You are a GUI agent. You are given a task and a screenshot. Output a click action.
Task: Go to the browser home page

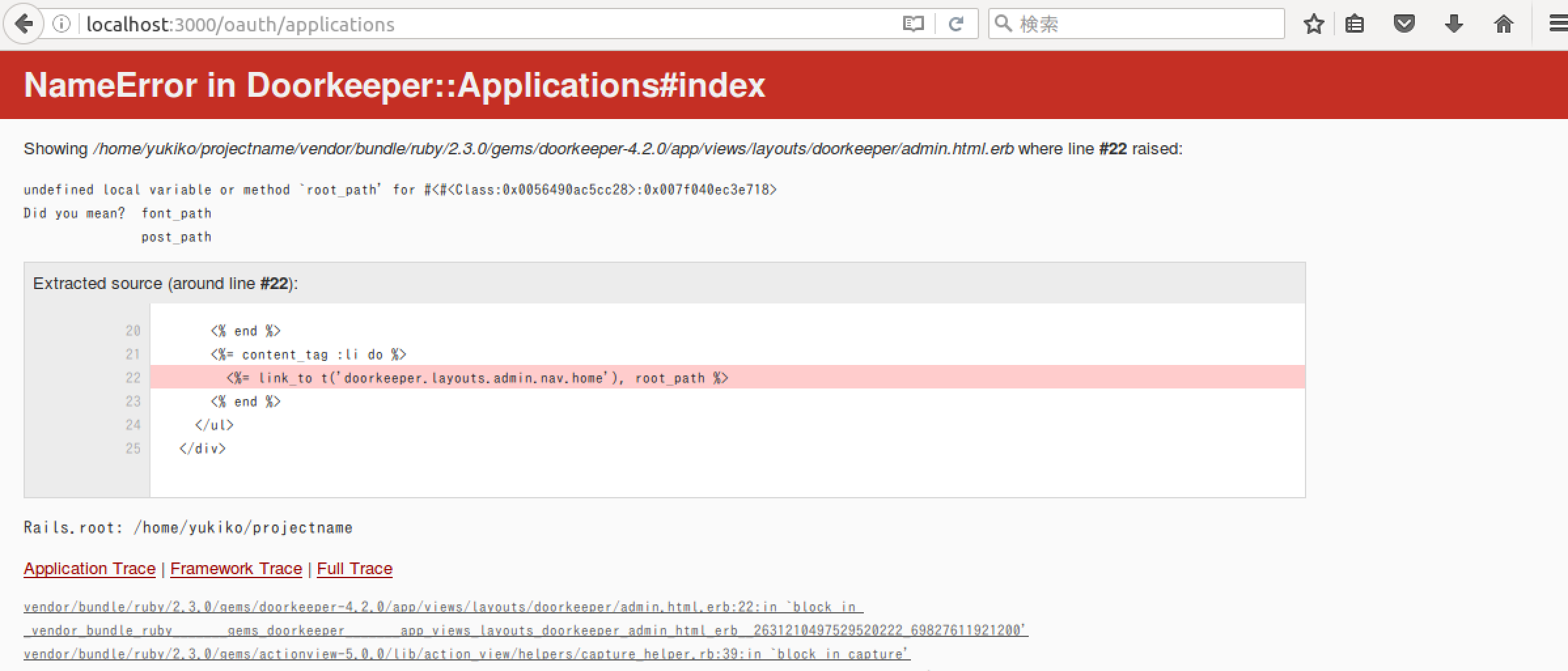click(x=1503, y=24)
